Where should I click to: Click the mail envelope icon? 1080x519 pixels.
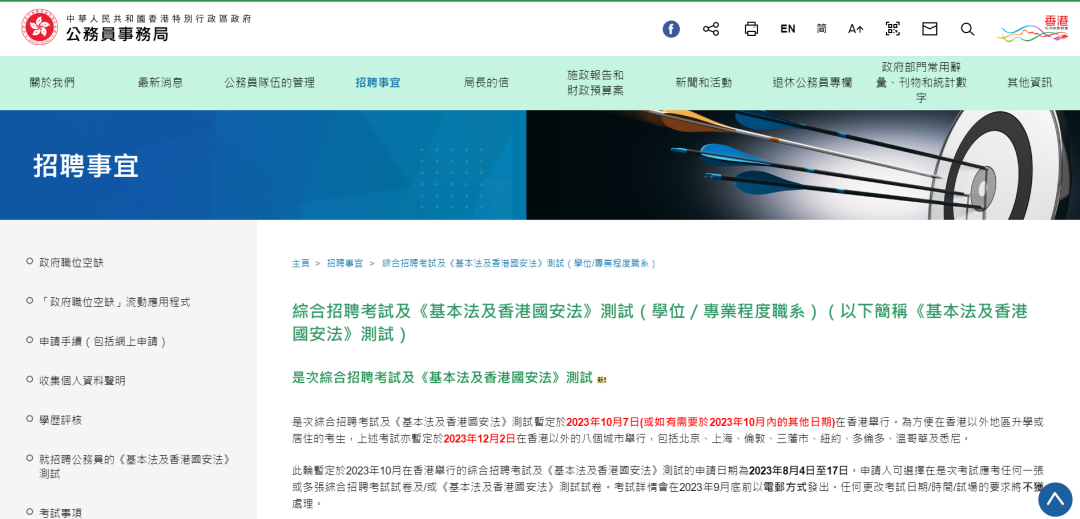tap(930, 29)
